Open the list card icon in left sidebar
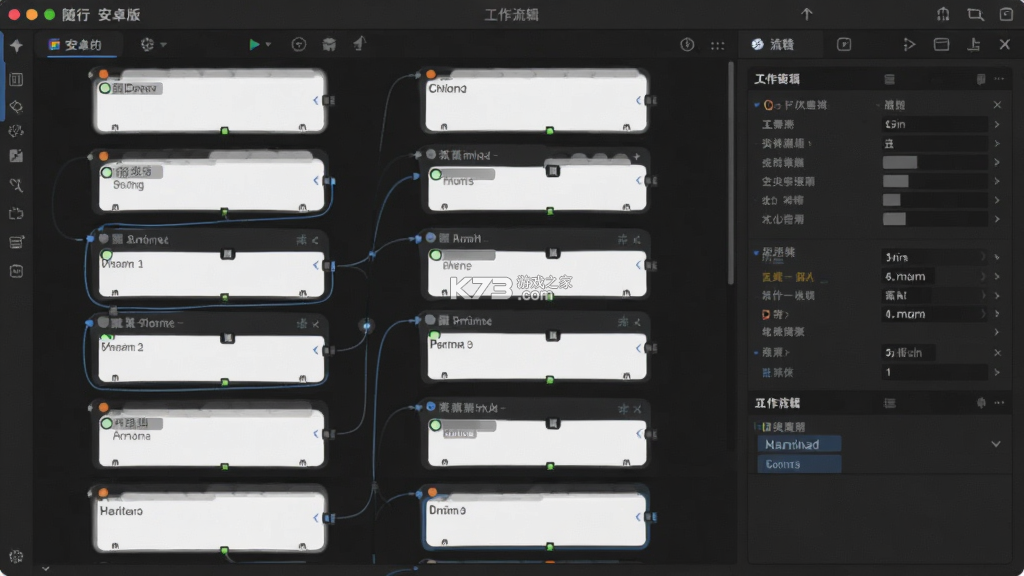 coord(16,242)
